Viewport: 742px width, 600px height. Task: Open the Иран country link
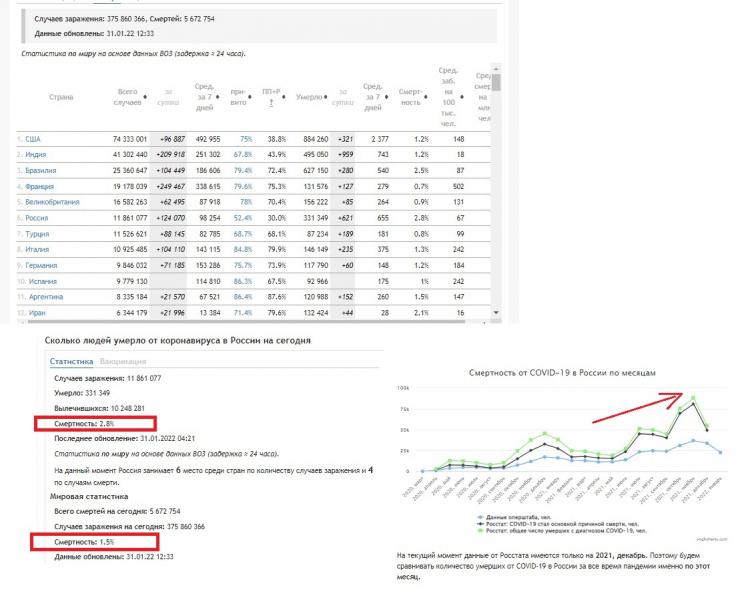[37, 313]
